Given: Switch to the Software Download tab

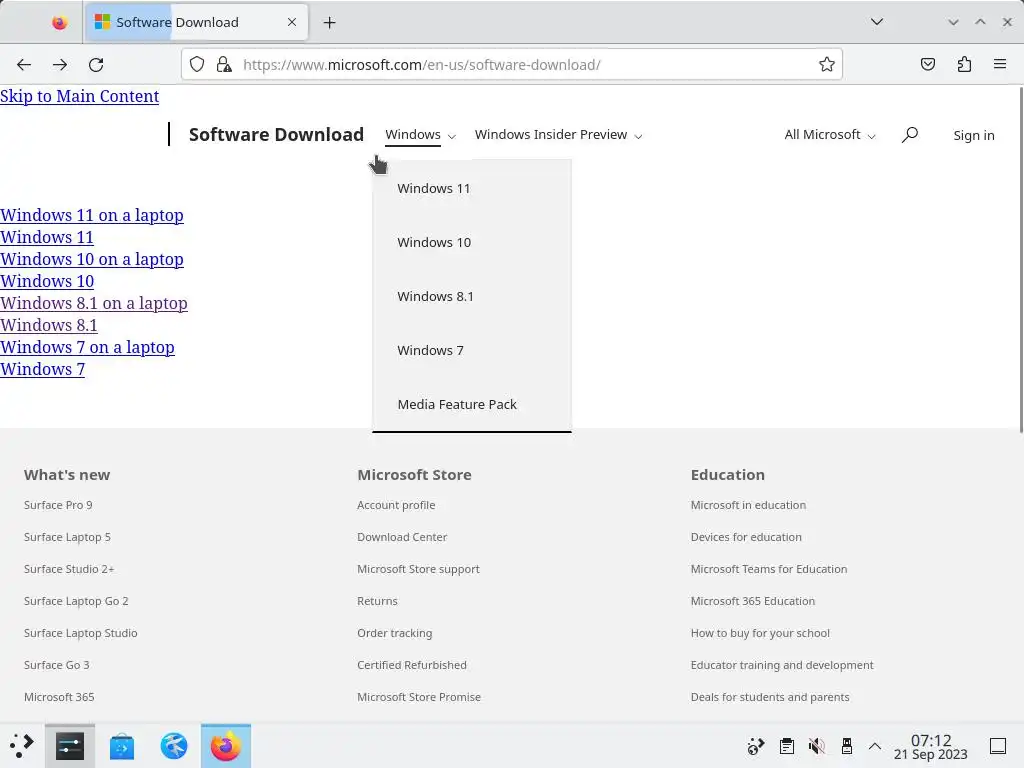Looking at the screenshot, I should 197,22.
